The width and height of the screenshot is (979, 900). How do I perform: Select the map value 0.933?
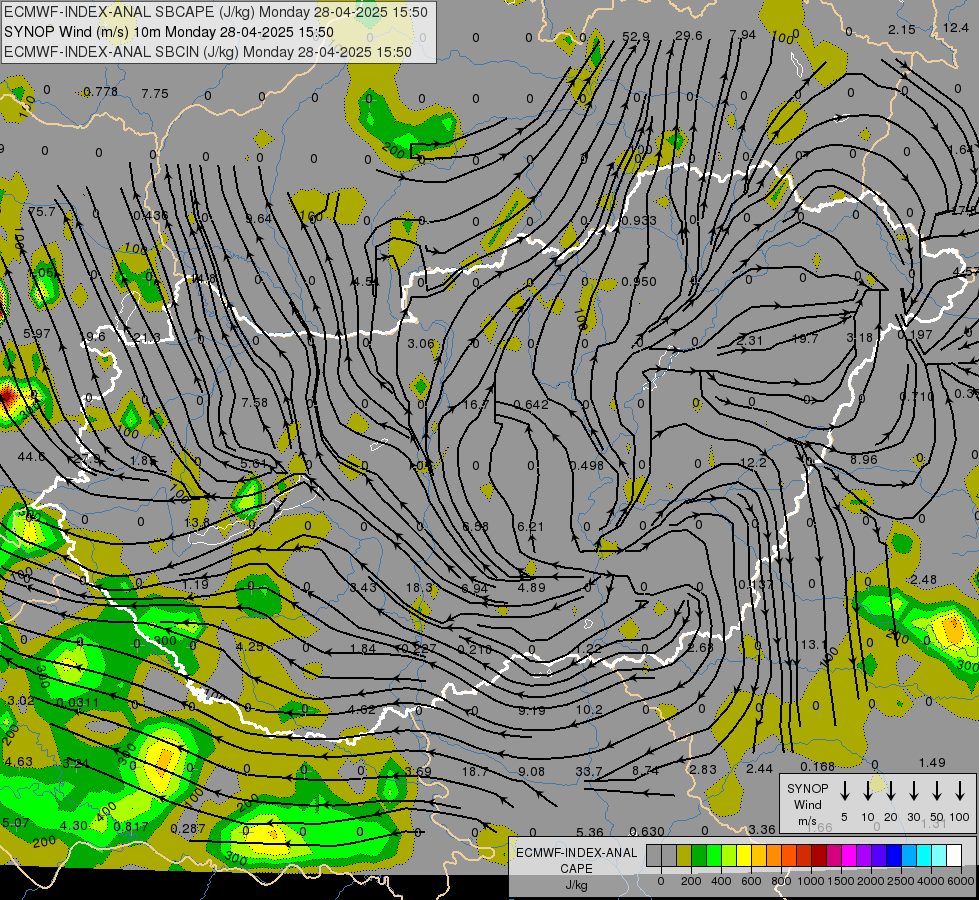point(639,220)
